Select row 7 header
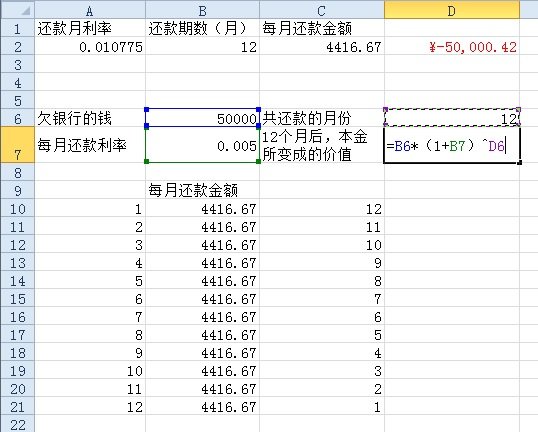The width and height of the screenshot is (538, 432). [x=17, y=145]
